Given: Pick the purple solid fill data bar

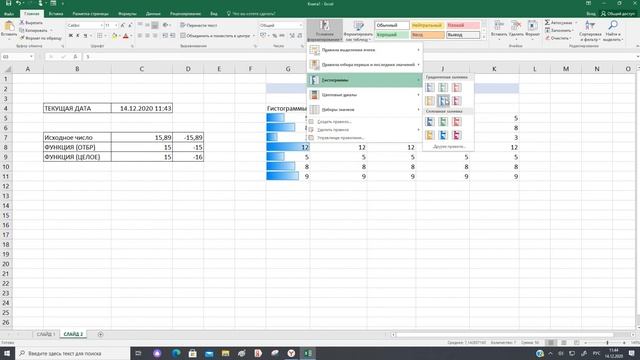Looking at the screenshot, I should click(x=457, y=135).
